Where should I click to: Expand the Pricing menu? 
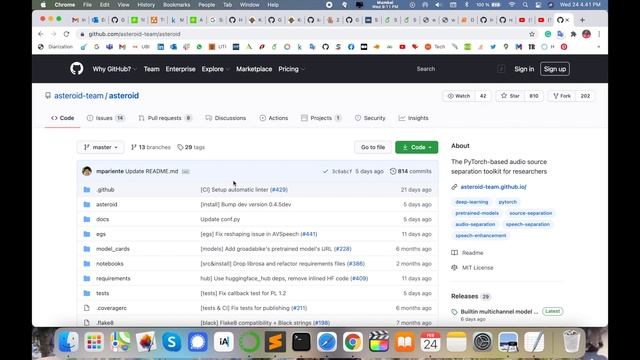click(291, 69)
